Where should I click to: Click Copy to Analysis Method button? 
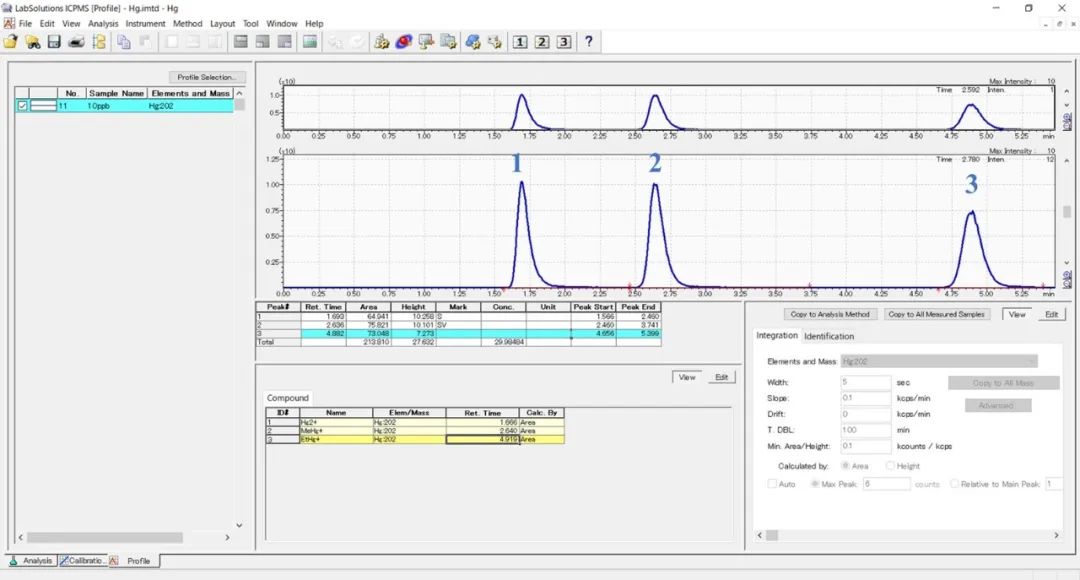point(831,314)
